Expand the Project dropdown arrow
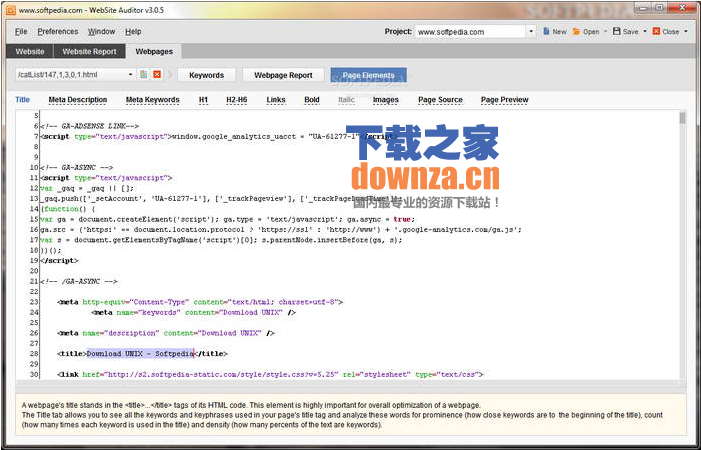This screenshot has width=701, height=450. 531,31
